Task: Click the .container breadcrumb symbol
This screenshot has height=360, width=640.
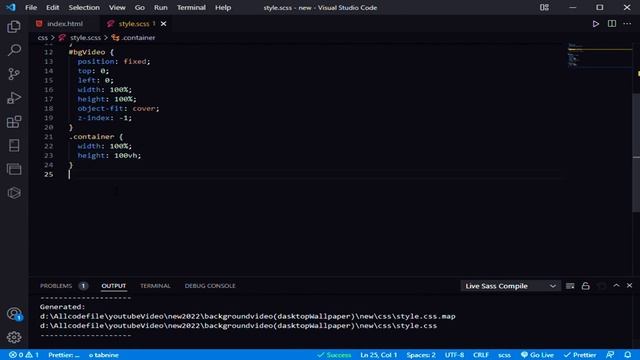Action: [138, 38]
